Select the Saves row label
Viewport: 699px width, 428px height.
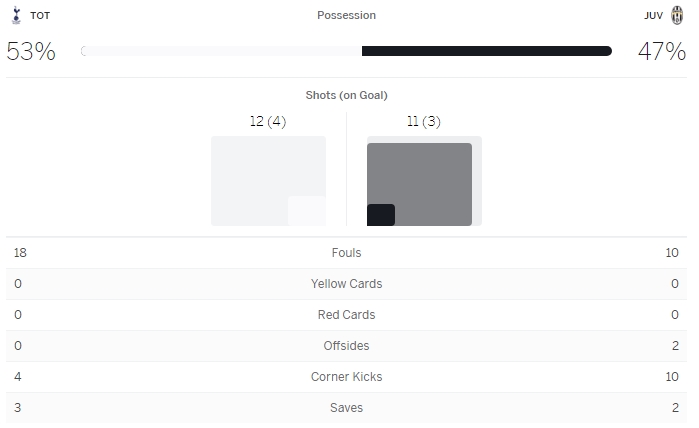(x=346, y=408)
